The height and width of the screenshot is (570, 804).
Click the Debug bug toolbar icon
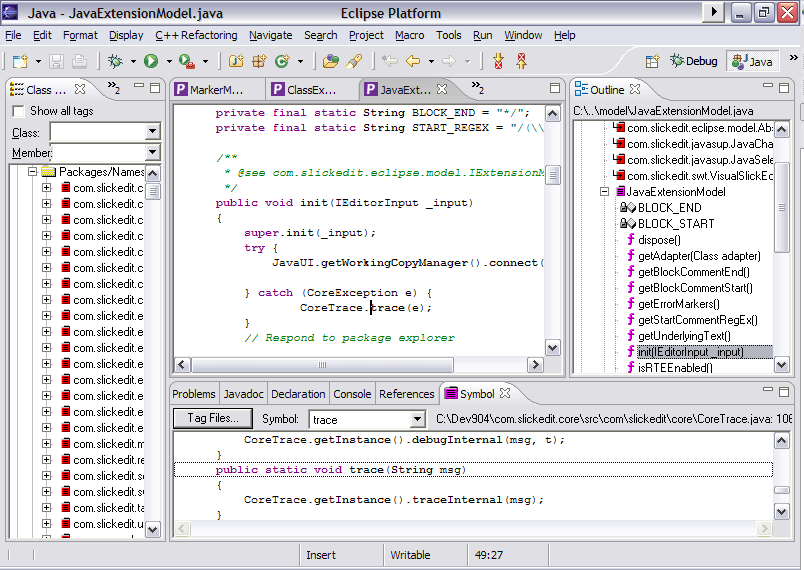[115, 61]
